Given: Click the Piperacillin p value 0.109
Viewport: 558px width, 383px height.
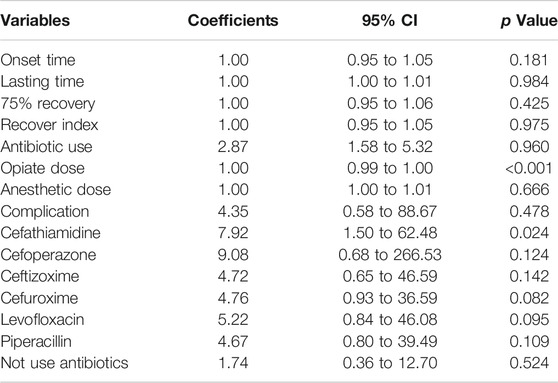Looking at the screenshot, I should click(x=529, y=341).
